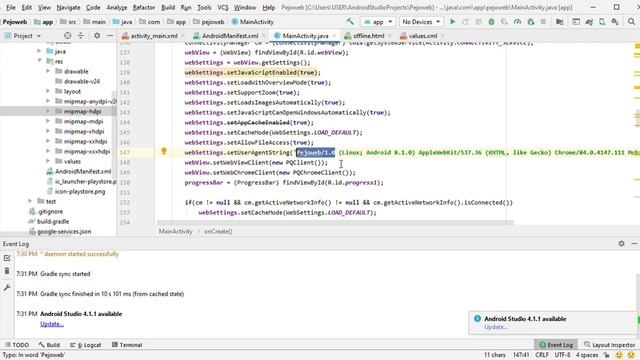Expand the mipmap-hdpi folder
This screenshot has height=360, width=640.
(48, 111)
